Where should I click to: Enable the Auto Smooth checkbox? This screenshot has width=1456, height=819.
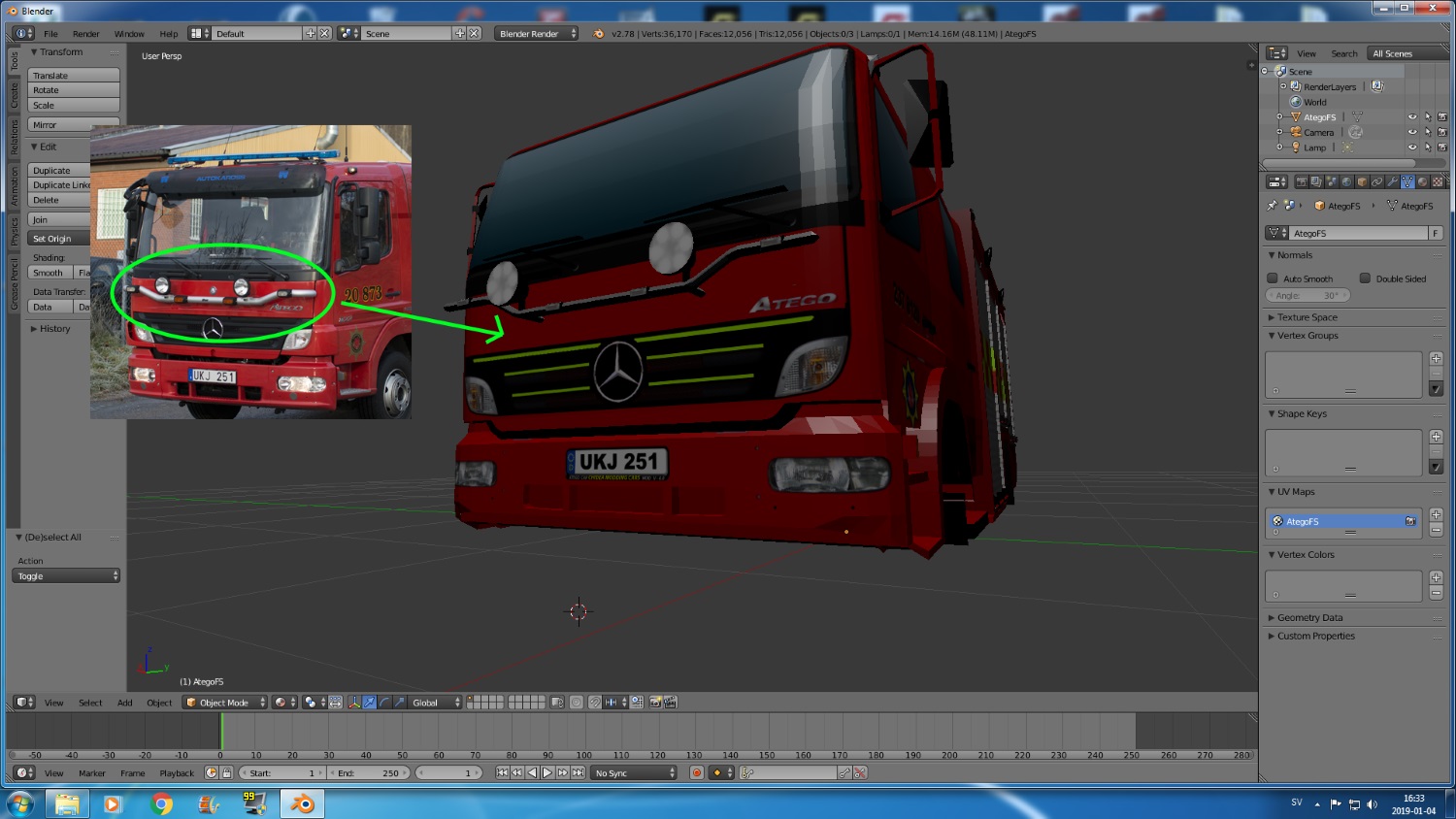pos(1273,278)
